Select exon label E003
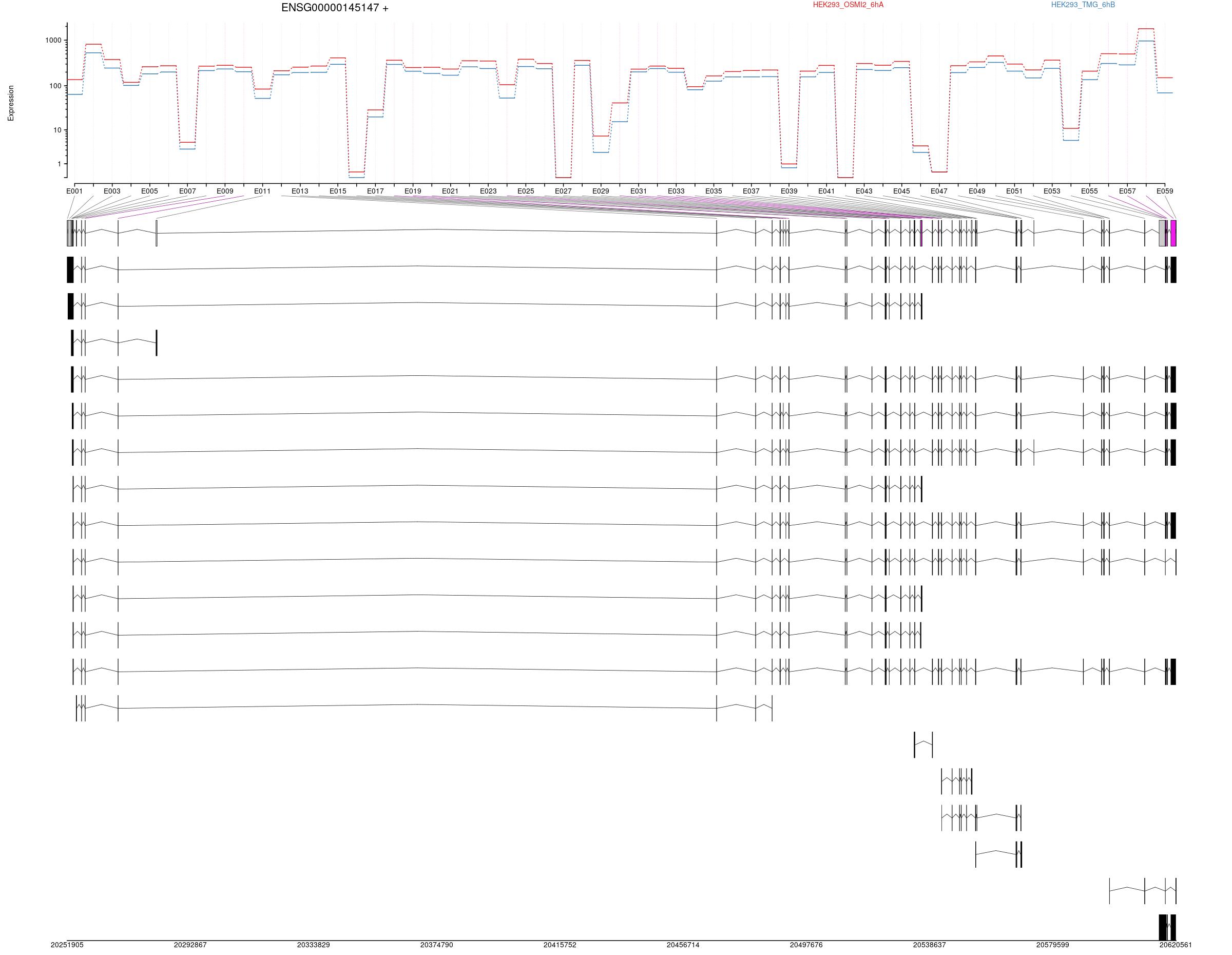Image resolution: width=1232 pixels, height=955 pixels. [112, 191]
